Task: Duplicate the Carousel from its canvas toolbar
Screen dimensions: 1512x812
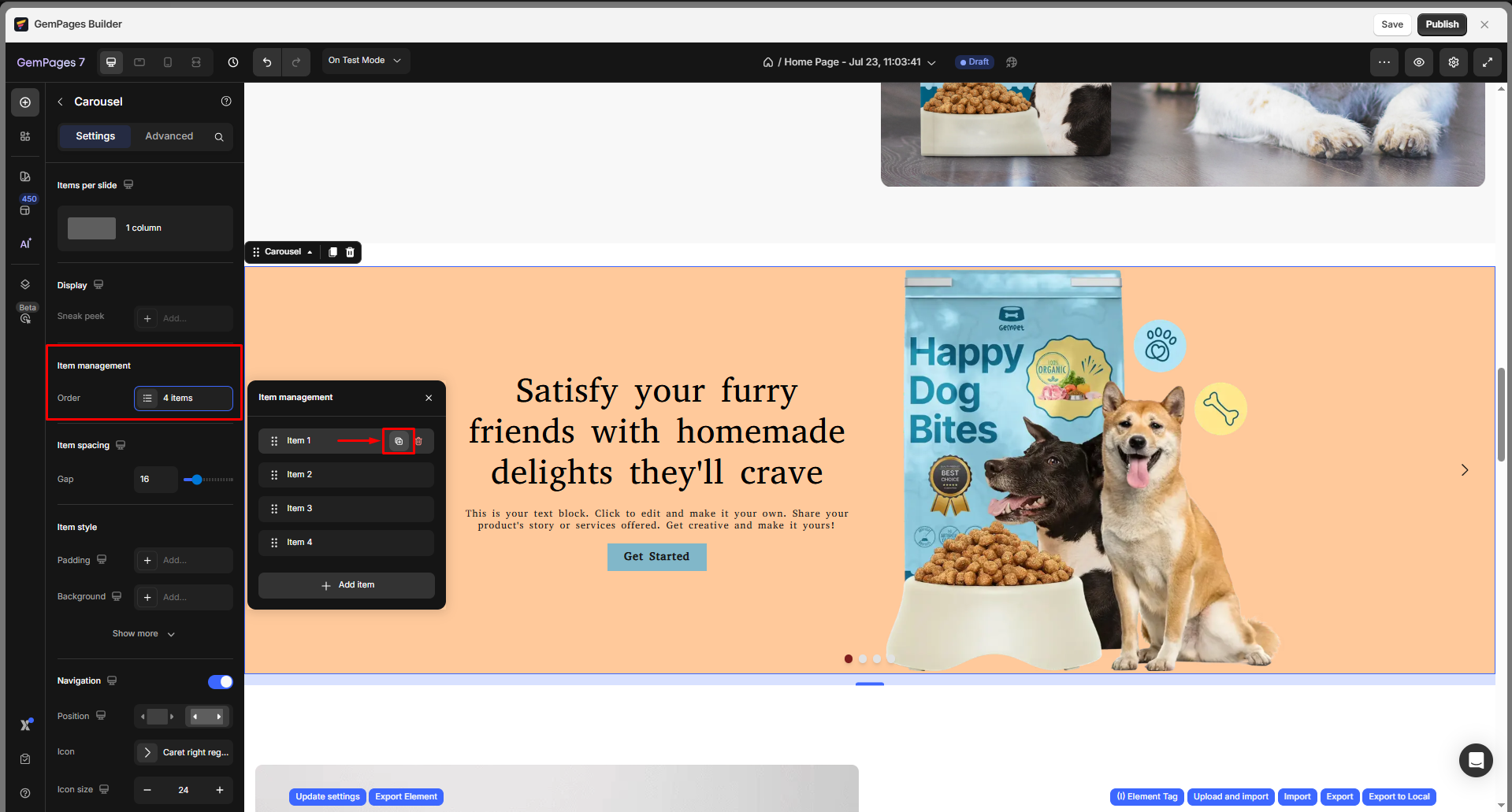Action: [332, 252]
